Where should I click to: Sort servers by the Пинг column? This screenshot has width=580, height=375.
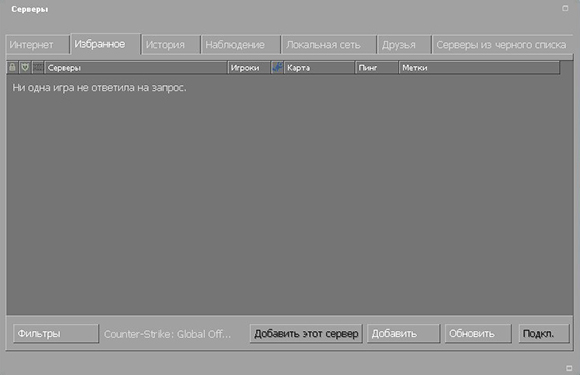(377, 67)
